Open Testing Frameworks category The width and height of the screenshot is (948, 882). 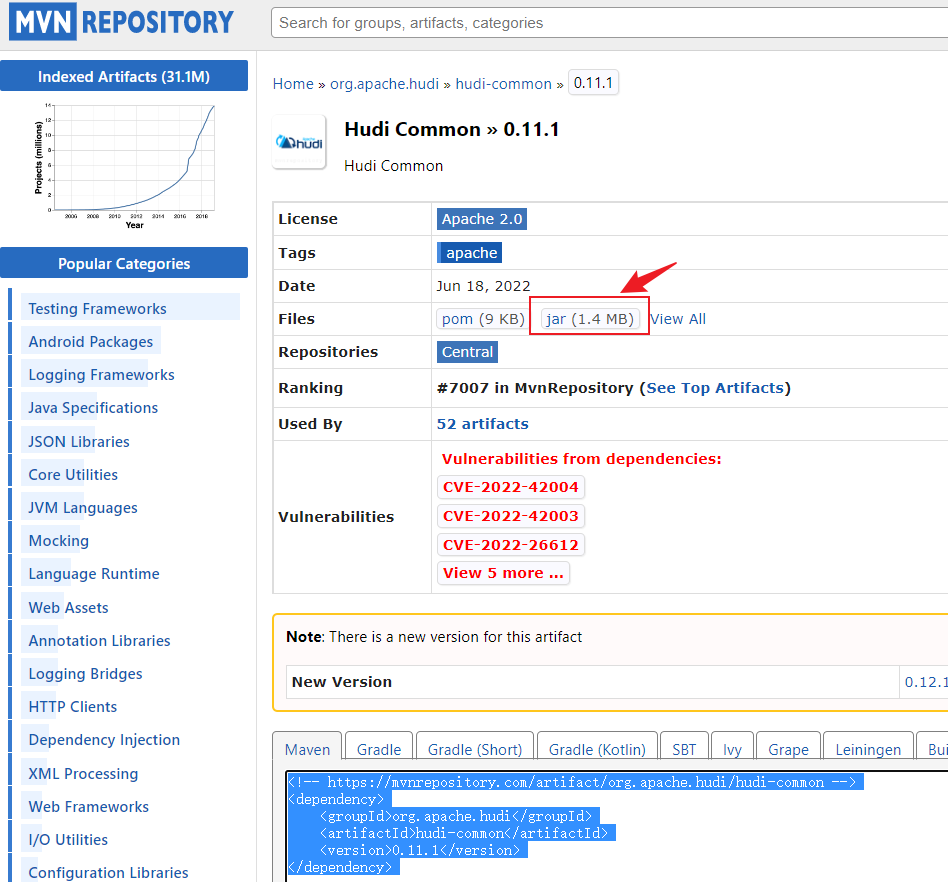[97, 308]
